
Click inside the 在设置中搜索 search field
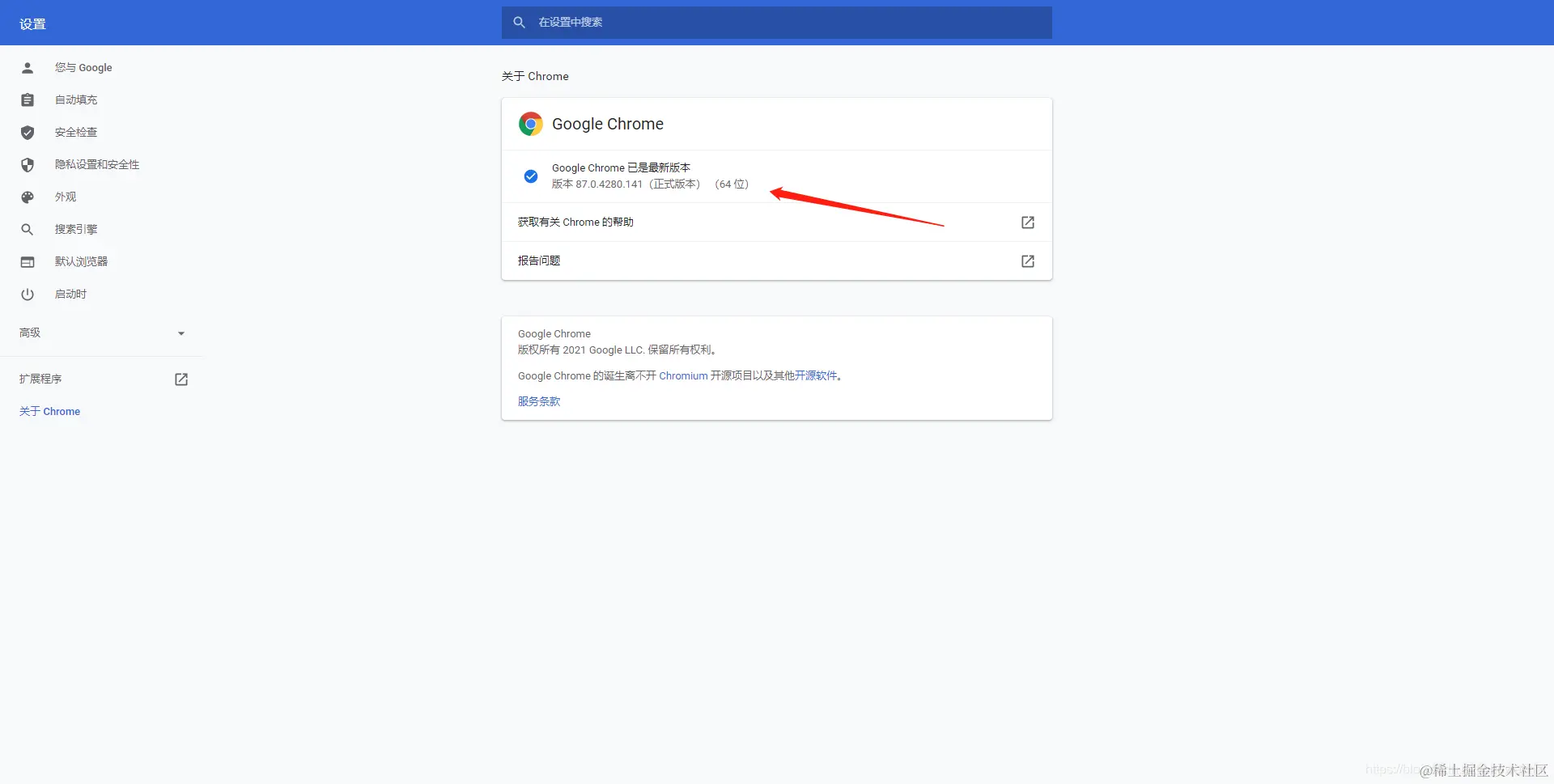click(x=777, y=22)
